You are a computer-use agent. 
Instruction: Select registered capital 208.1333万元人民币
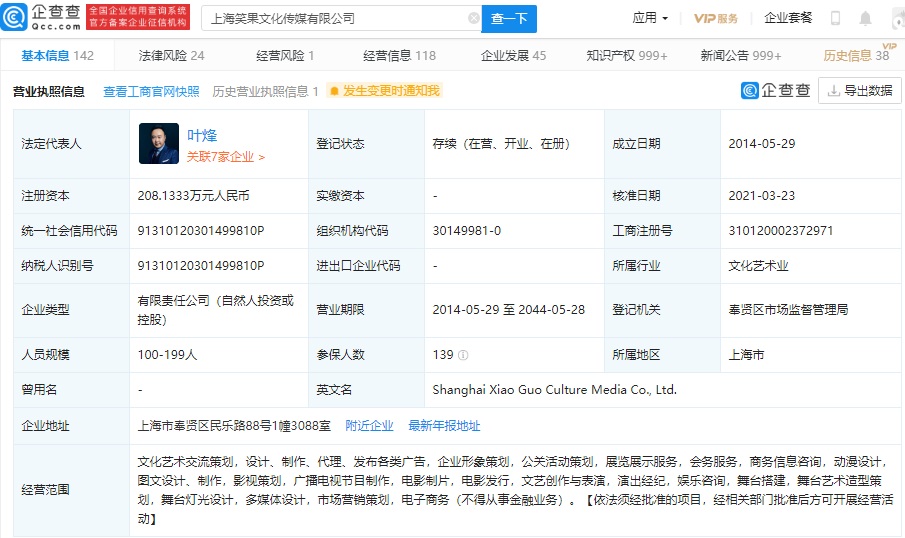pyautogui.click(x=193, y=196)
